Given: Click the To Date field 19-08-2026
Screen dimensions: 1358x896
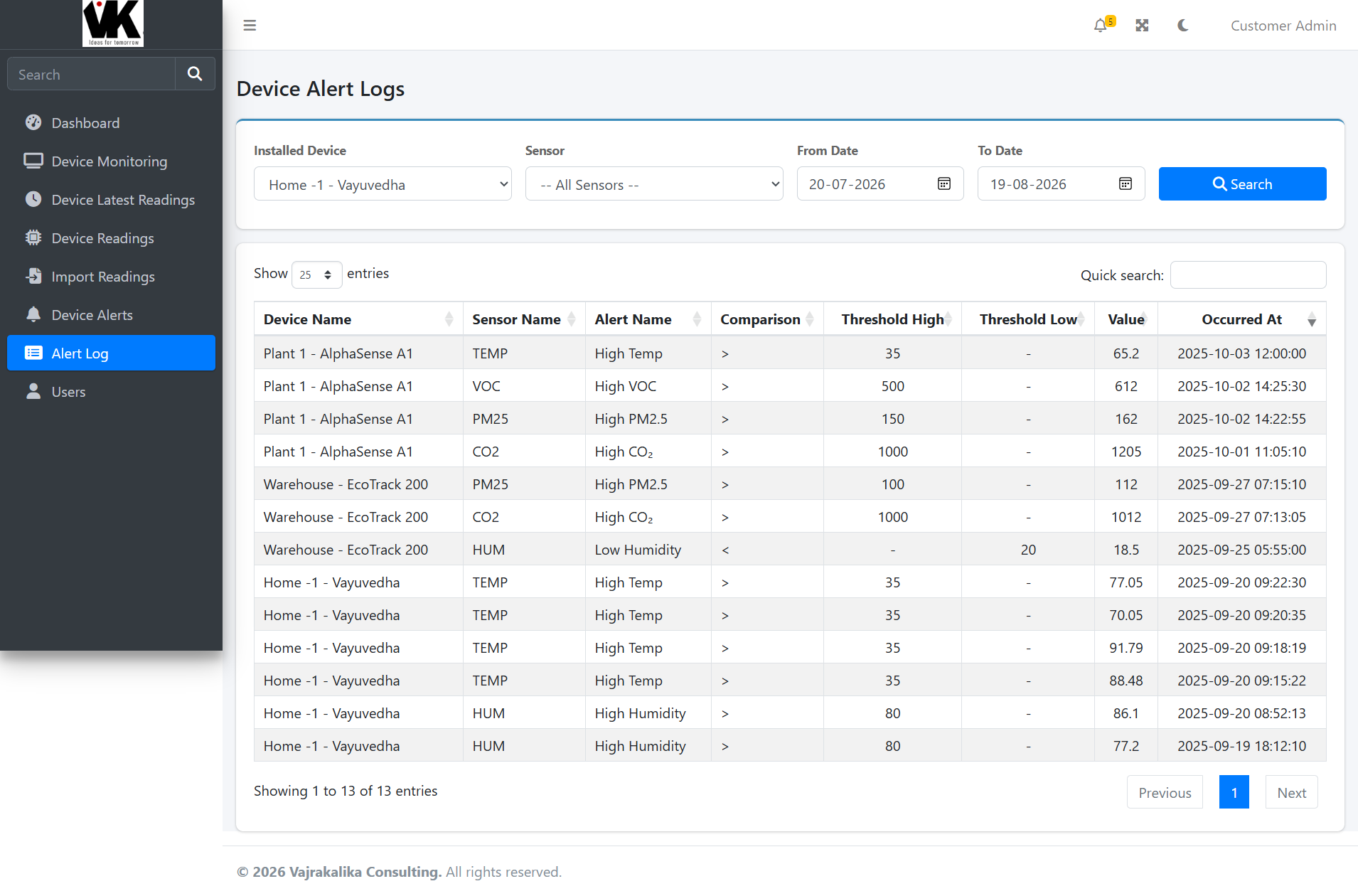Looking at the screenshot, I should pyautogui.click(x=1061, y=184).
